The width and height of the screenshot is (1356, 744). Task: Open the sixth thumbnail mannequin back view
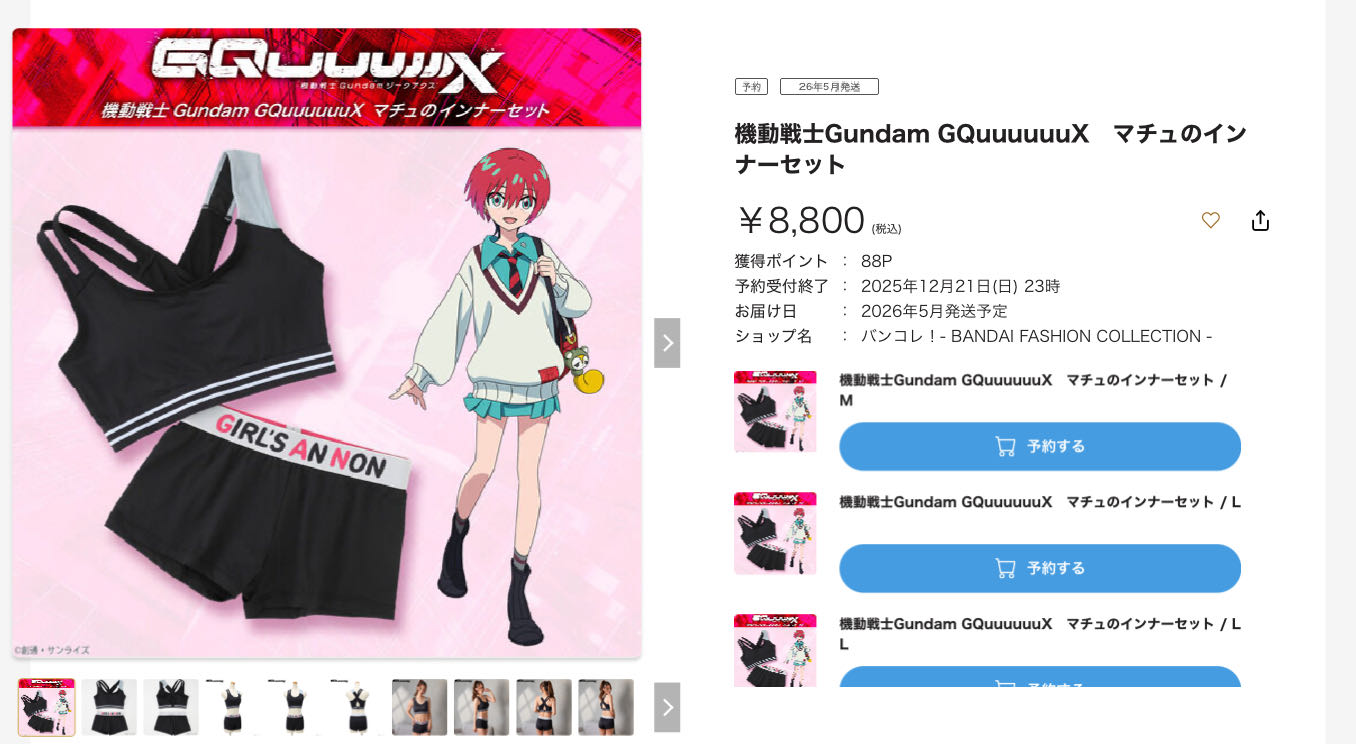point(357,707)
